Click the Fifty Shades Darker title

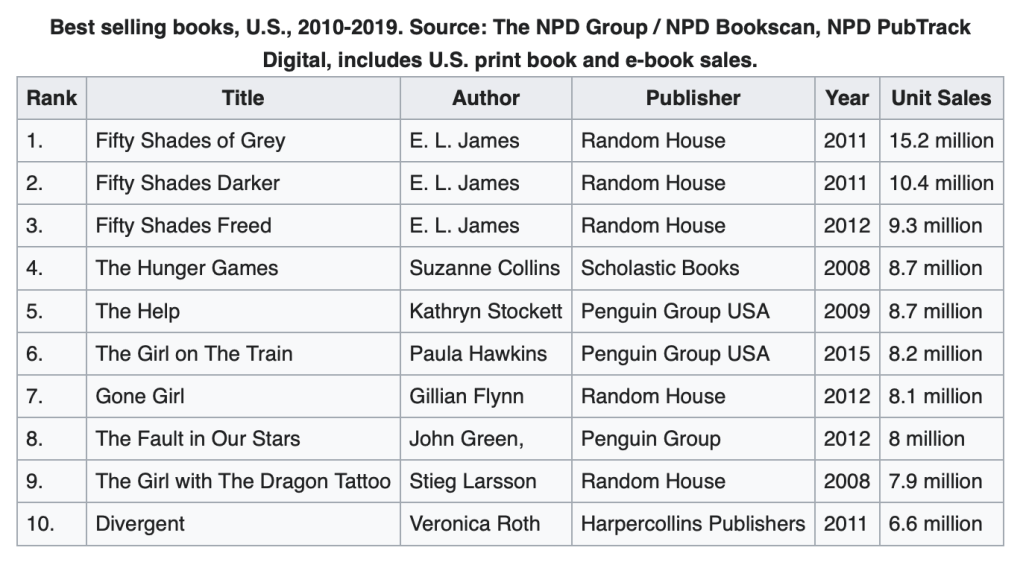tap(188, 183)
